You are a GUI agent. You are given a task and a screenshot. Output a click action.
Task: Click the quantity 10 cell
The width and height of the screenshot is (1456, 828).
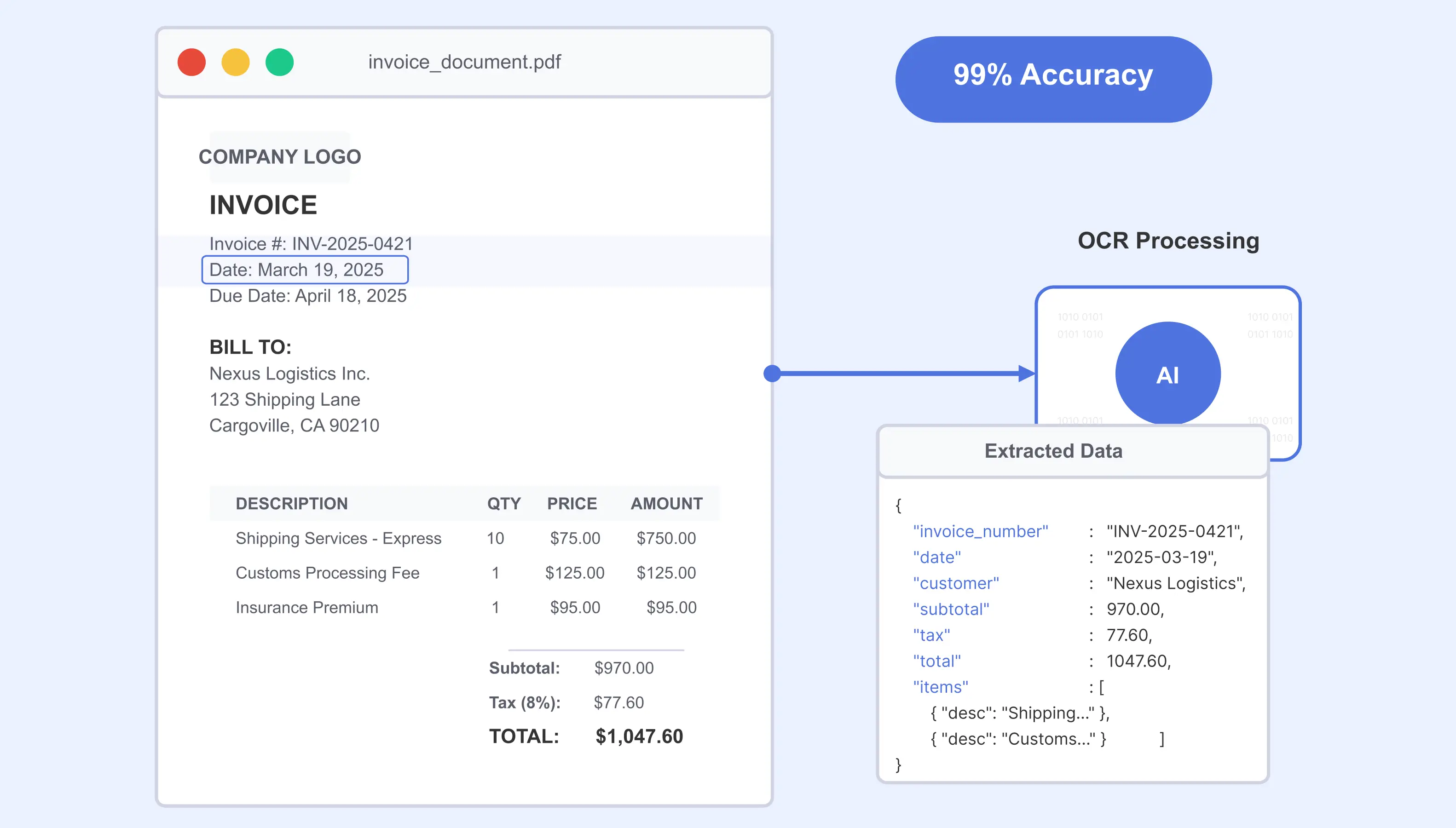[496, 538]
